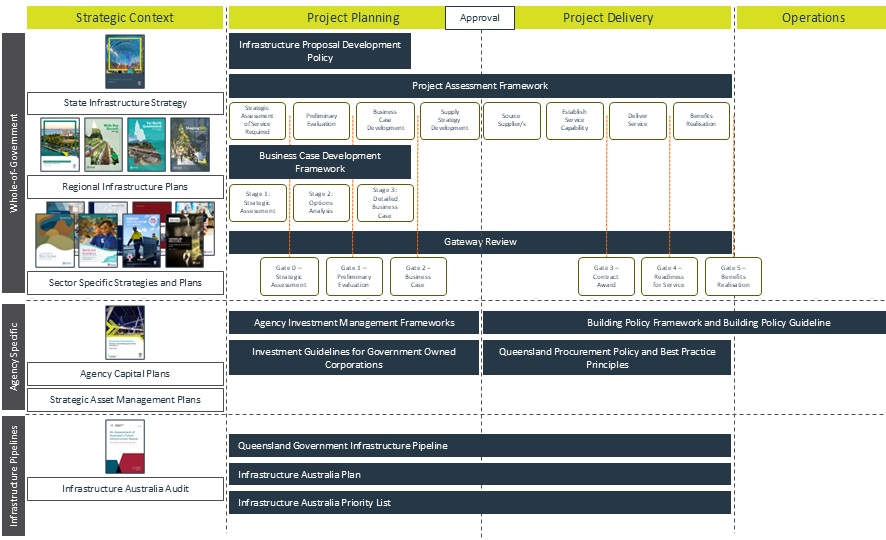Select Gate 0 – Strategic Assessment box
Viewport: 886px width, 540px height.
[289, 277]
